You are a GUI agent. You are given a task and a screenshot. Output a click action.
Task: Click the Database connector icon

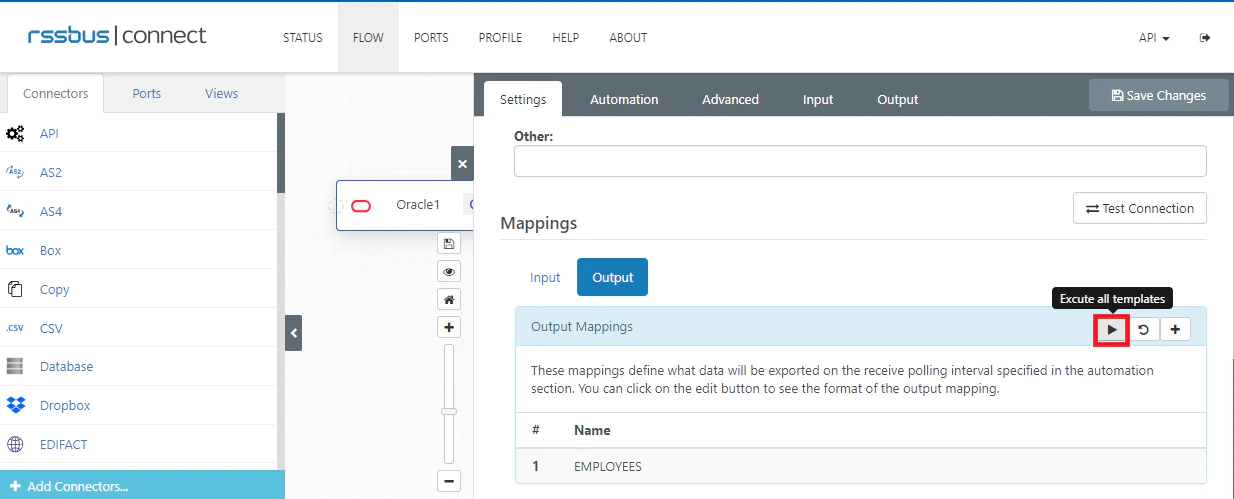click(15, 367)
